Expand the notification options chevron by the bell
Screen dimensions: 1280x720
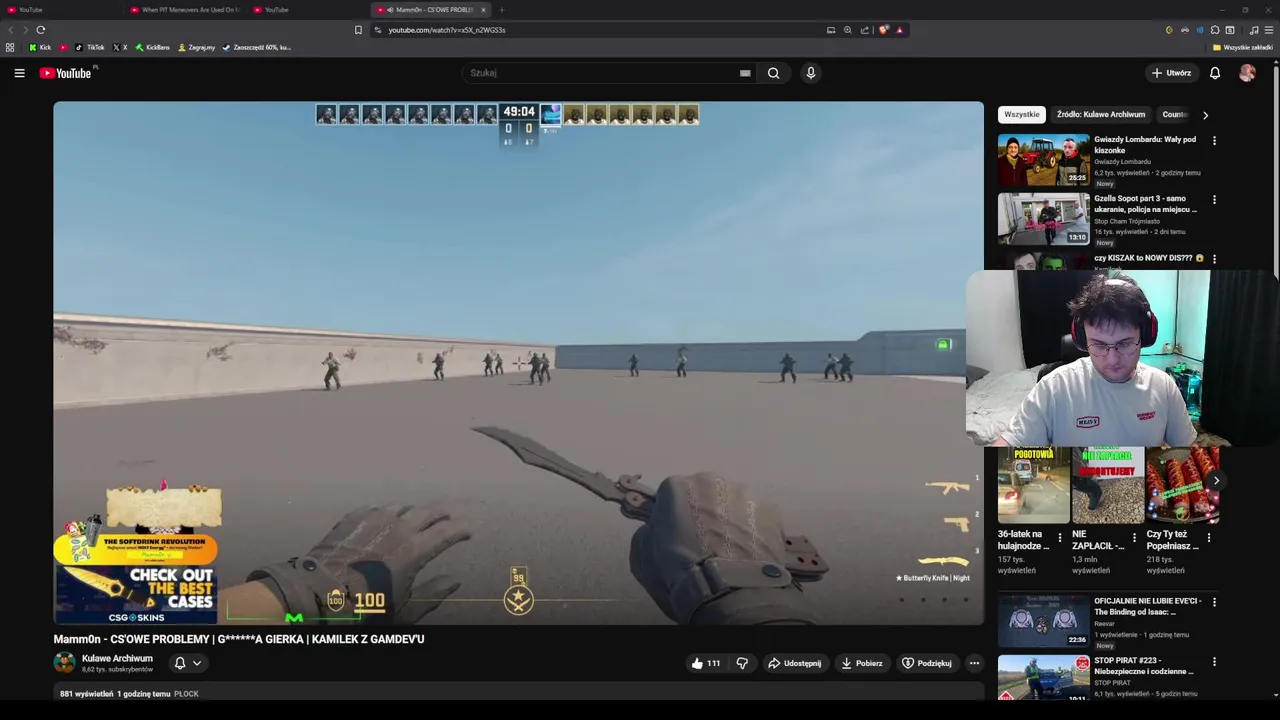point(197,663)
